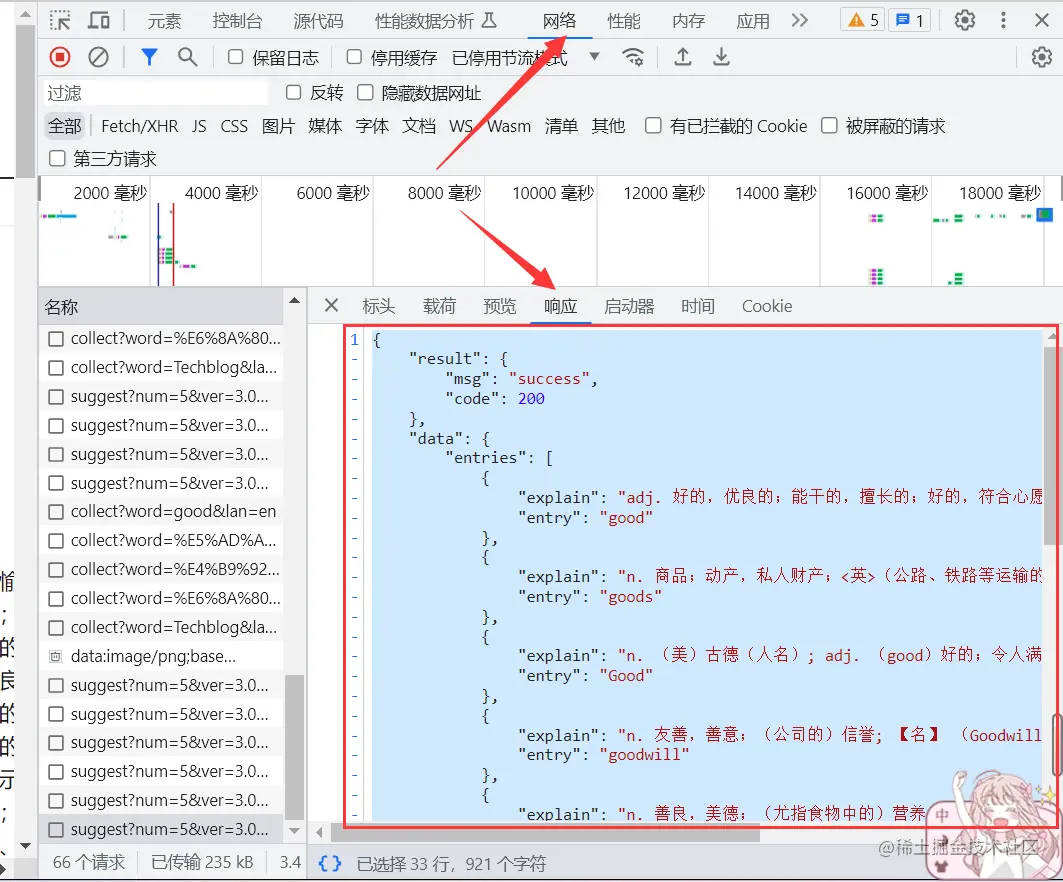This screenshot has width=1063, height=882.
Task: Expand more DevTools tabs chevron
Action: 800,20
